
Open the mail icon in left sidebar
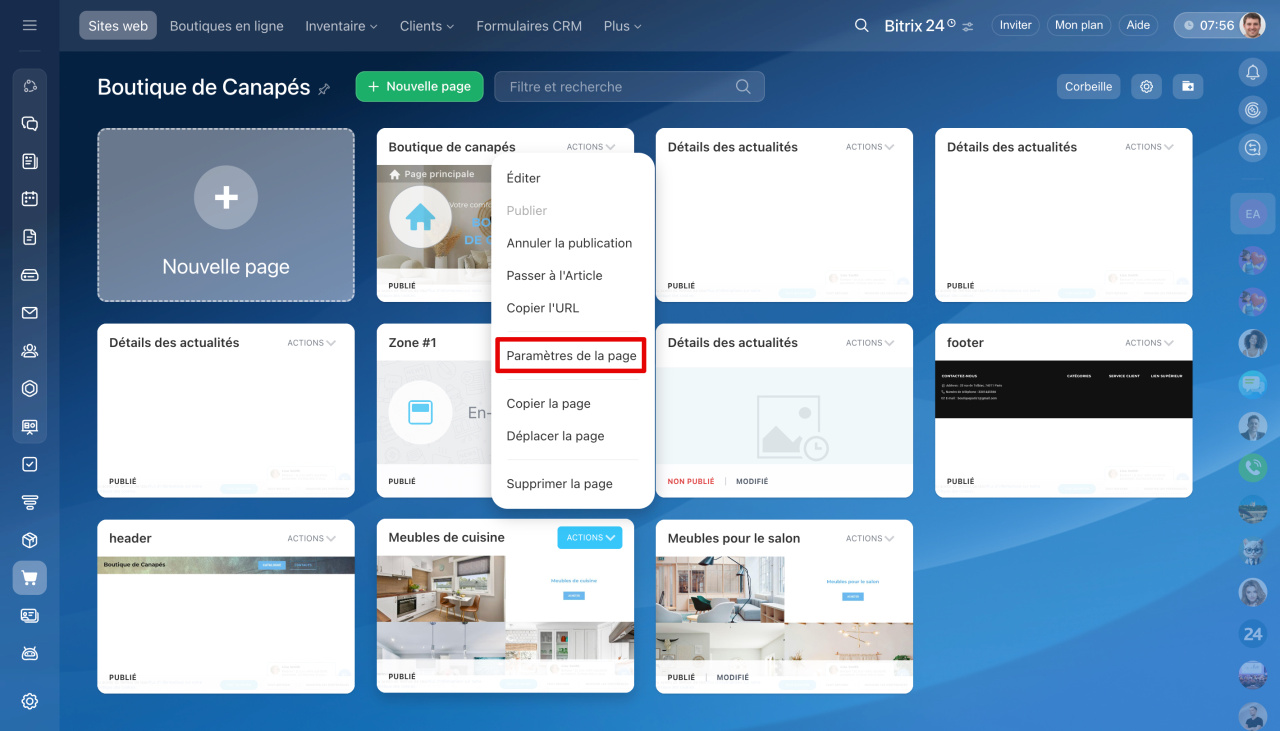point(30,313)
